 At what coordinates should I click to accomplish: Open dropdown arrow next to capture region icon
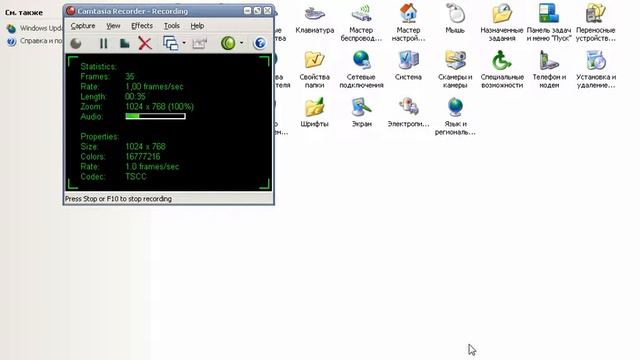pos(184,43)
